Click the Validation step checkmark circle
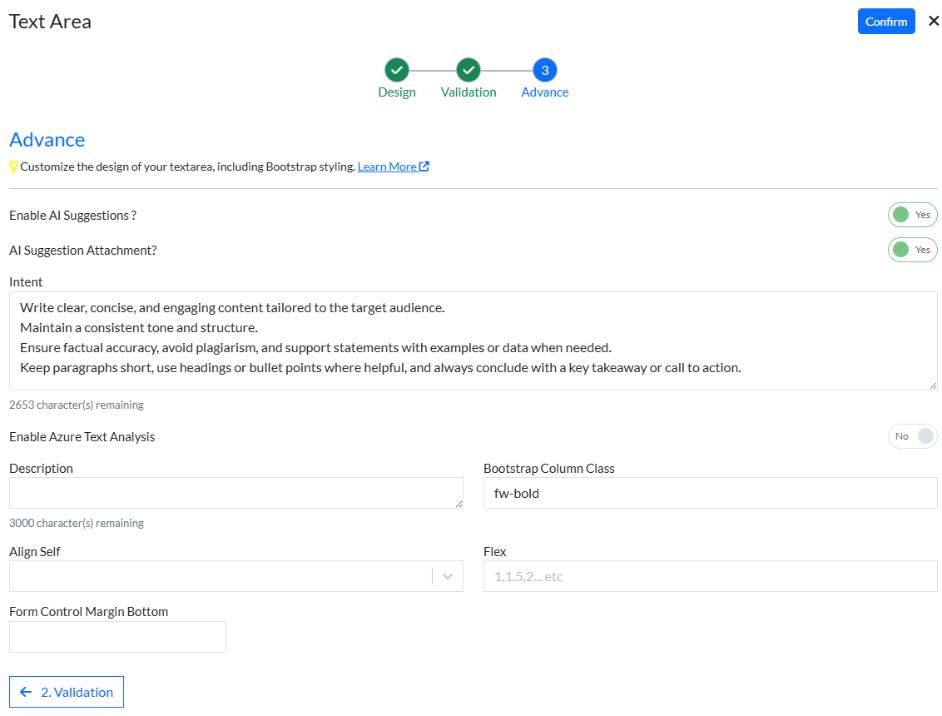942x716 pixels. click(x=468, y=70)
